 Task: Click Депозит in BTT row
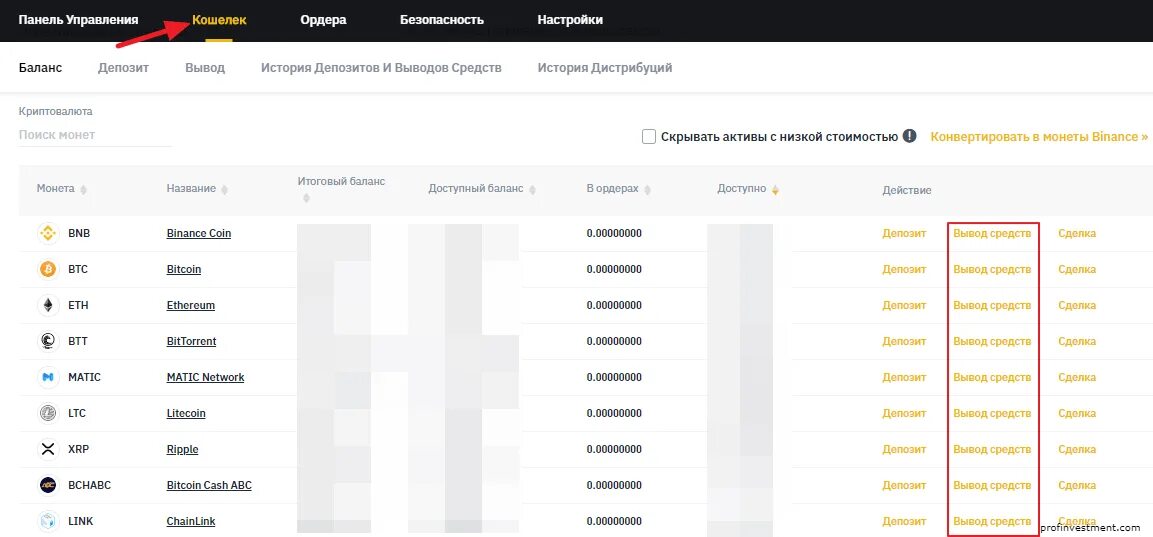(x=904, y=341)
